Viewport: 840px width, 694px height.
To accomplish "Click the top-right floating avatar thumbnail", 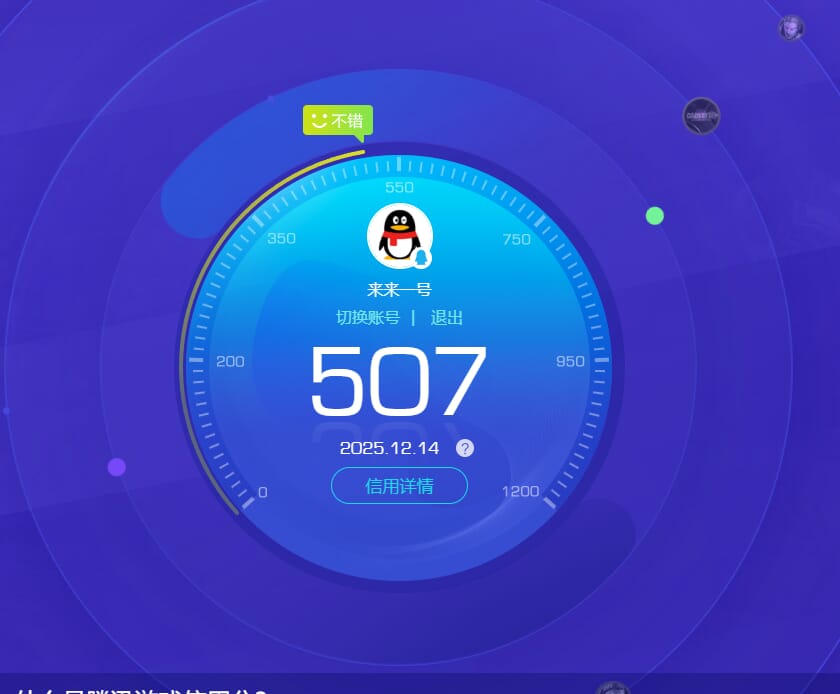I will point(791,28).
